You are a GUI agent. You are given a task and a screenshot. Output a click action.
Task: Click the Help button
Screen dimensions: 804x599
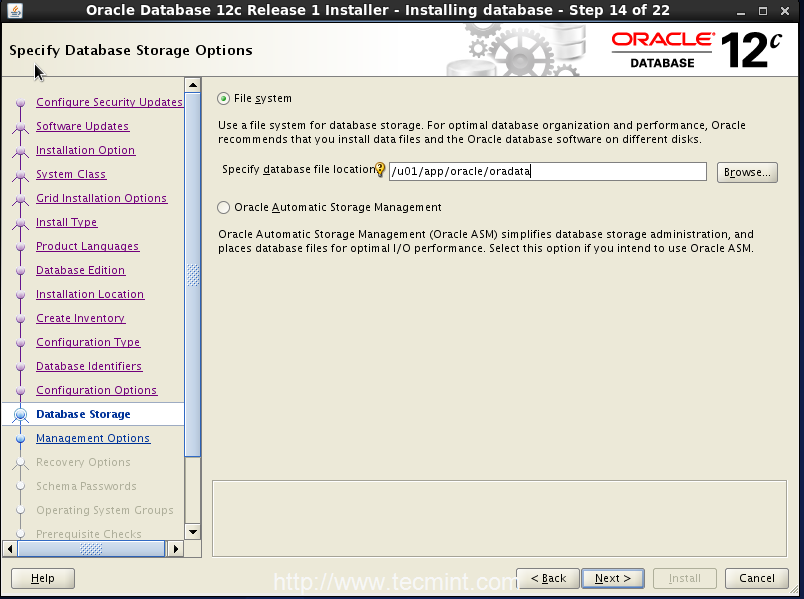(x=43, y=578)
